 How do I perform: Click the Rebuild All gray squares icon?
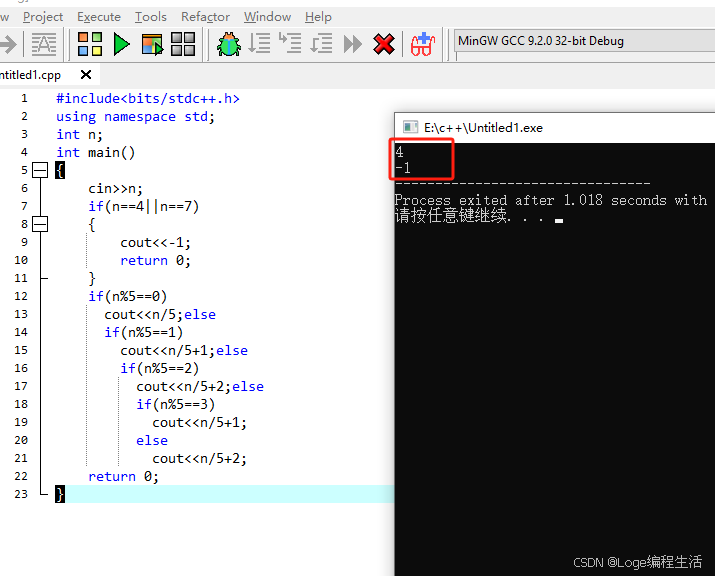click(183, 44)
